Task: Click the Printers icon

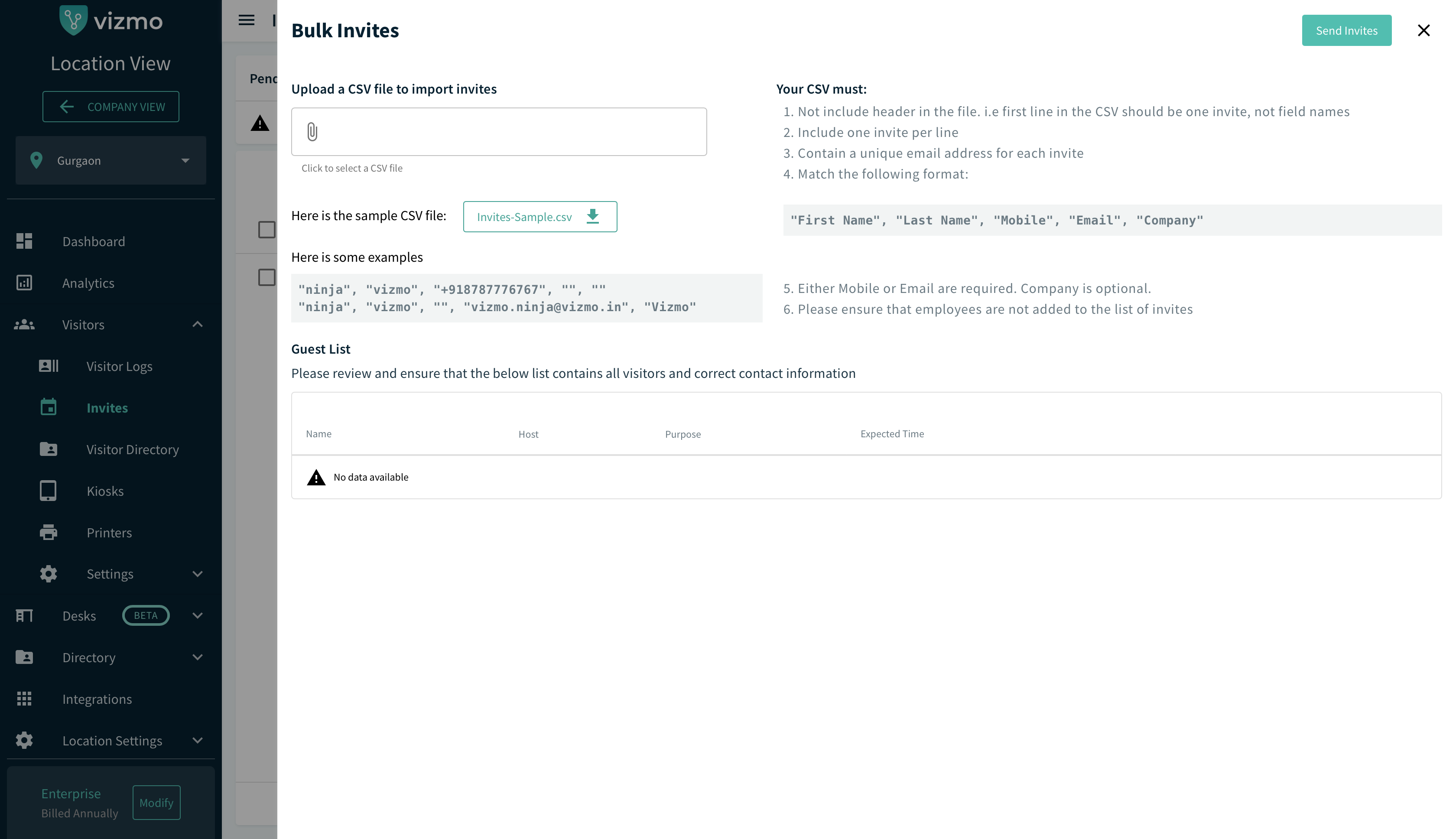Action: click(x=49, y=533)
